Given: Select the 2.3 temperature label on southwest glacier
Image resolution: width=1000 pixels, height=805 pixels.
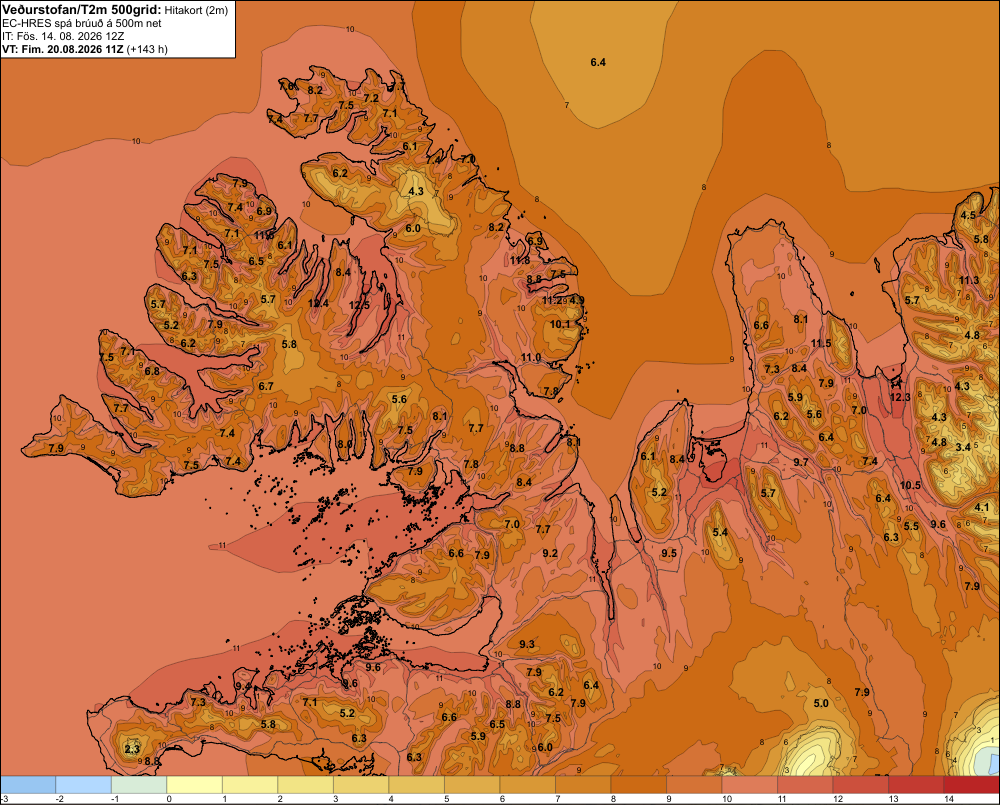Looking at the screenshot, I should (132, 749).
